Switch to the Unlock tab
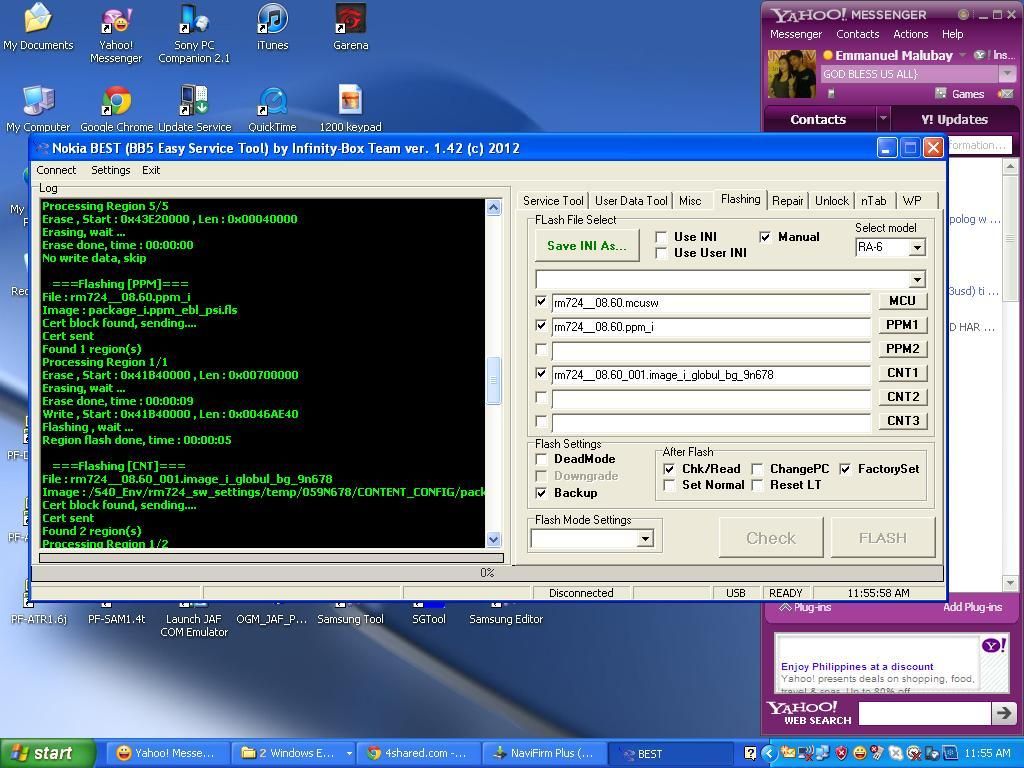Image resolution: width=1024 pixels, height=768 pixels. [x=831, y=201]
